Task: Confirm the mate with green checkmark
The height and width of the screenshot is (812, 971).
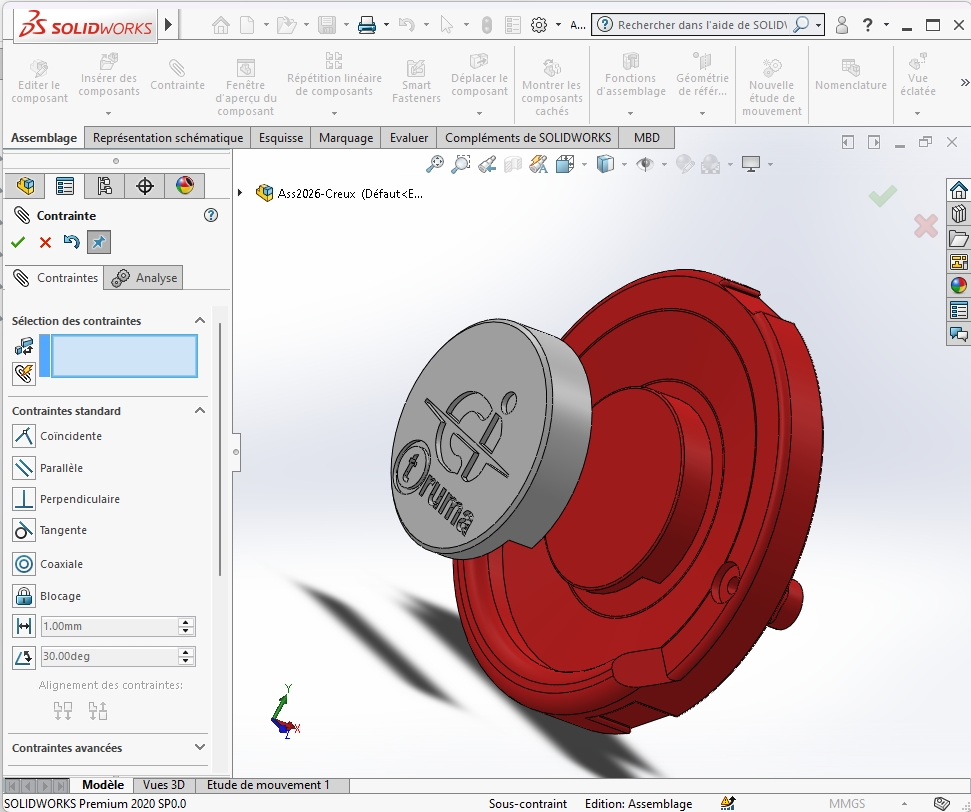Action: tap(18, 242)
